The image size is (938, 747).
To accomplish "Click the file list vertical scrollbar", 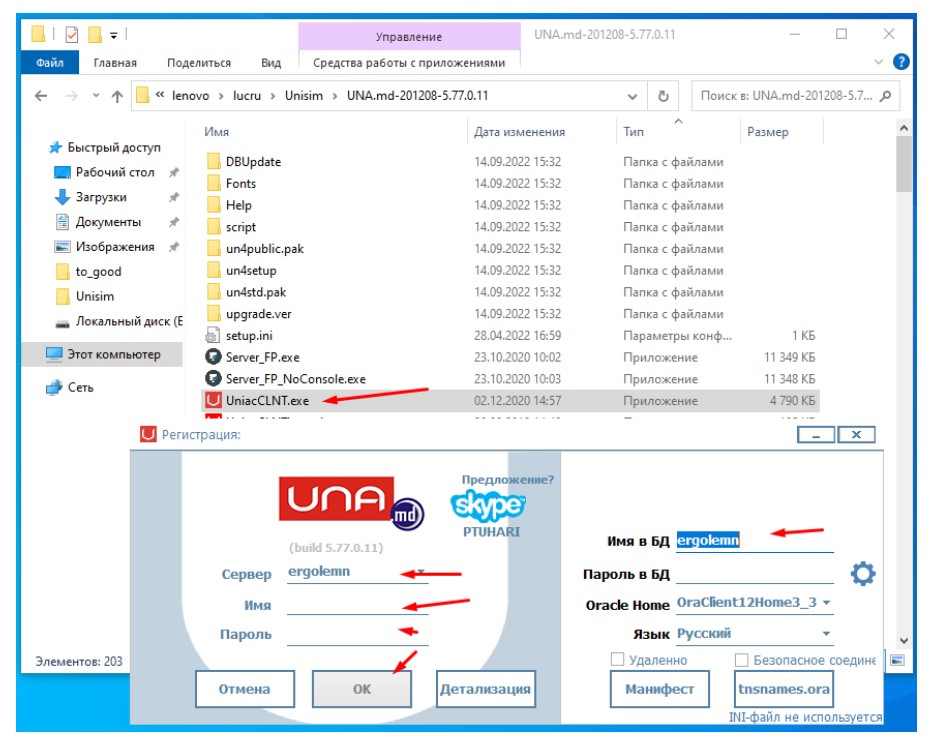I will (x=903, y=164).
